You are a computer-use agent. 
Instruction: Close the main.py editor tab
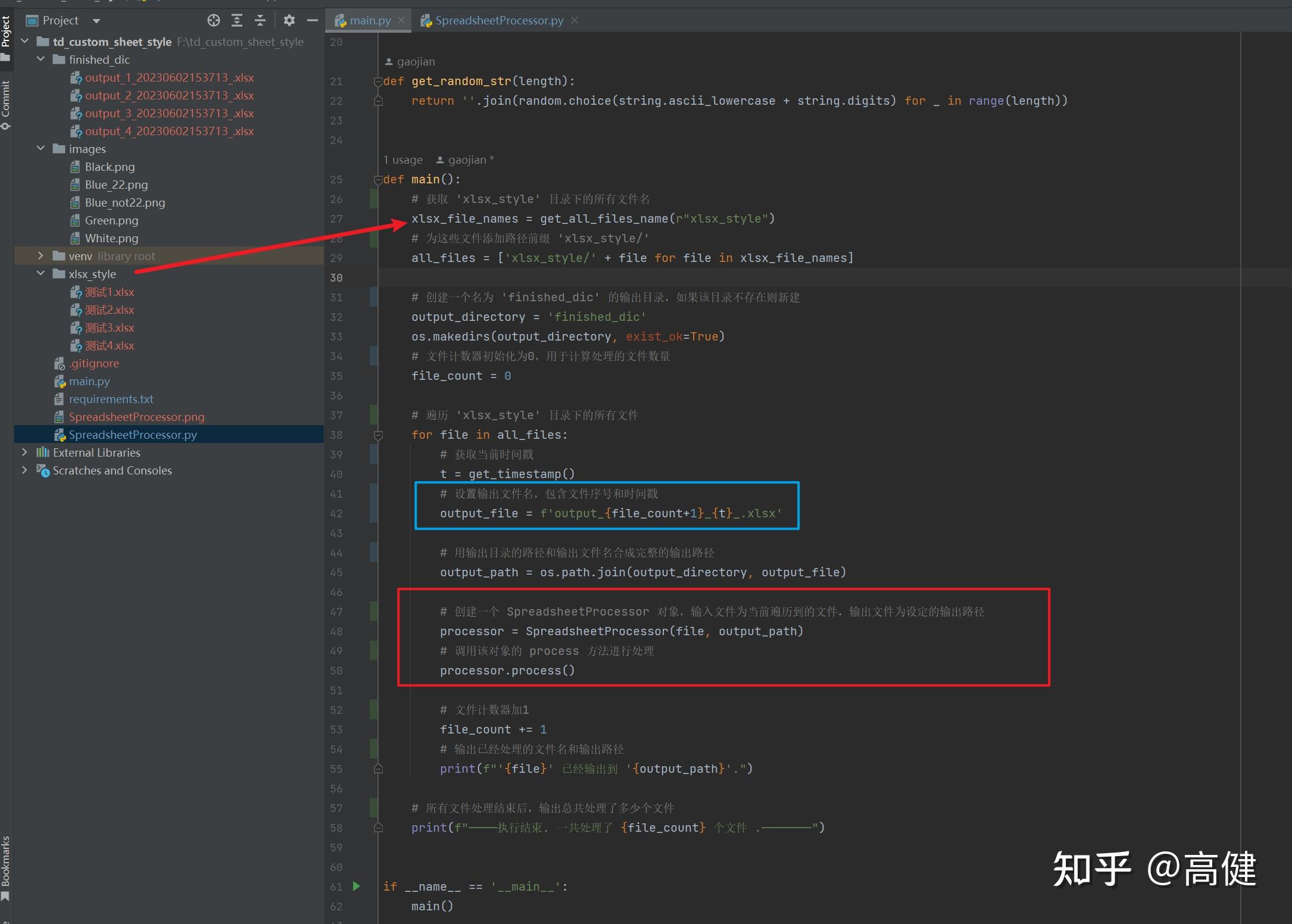(x=401, y=21)
